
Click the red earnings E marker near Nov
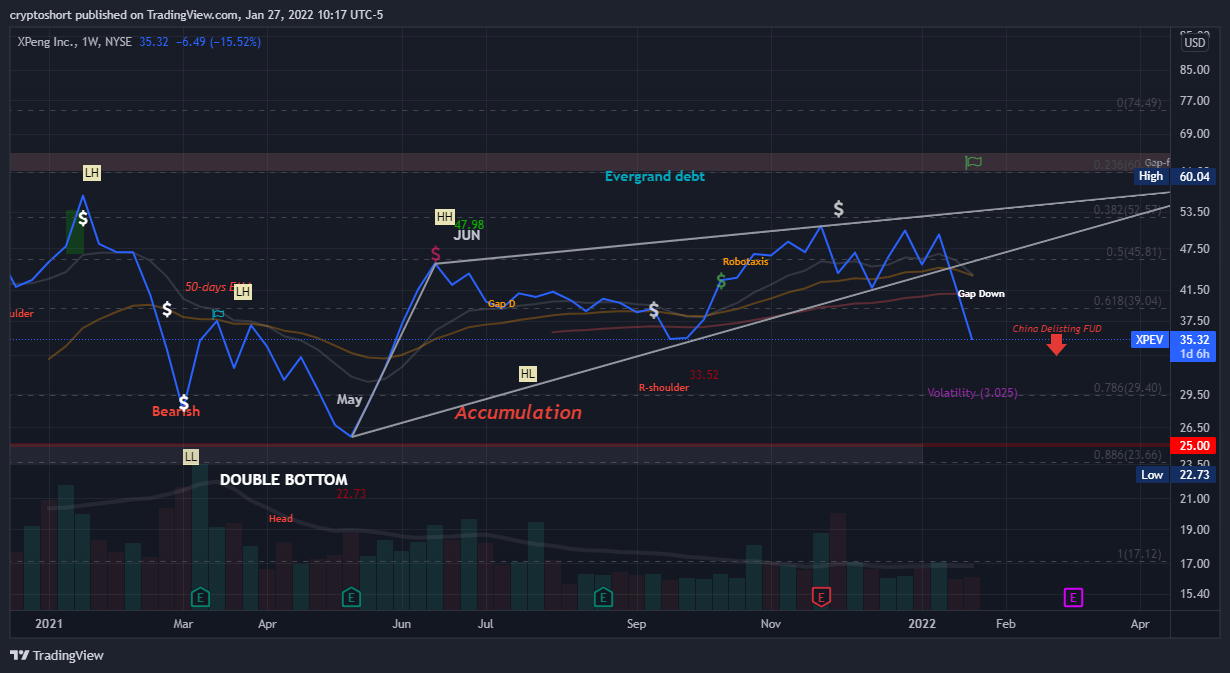821,597
